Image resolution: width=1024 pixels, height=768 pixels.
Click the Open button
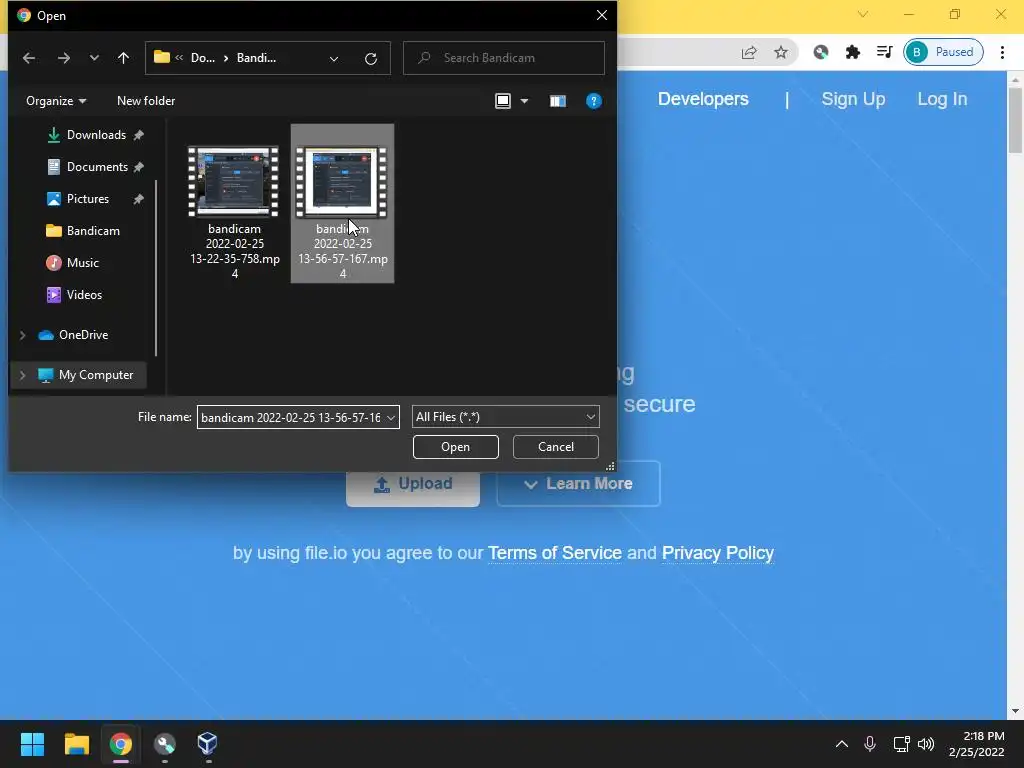pyautogui.click(x=456, y=447)
